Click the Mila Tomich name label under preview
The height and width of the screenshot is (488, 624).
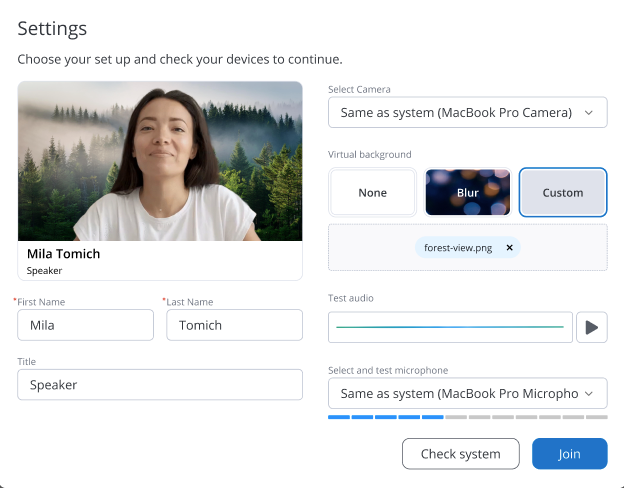63,254
